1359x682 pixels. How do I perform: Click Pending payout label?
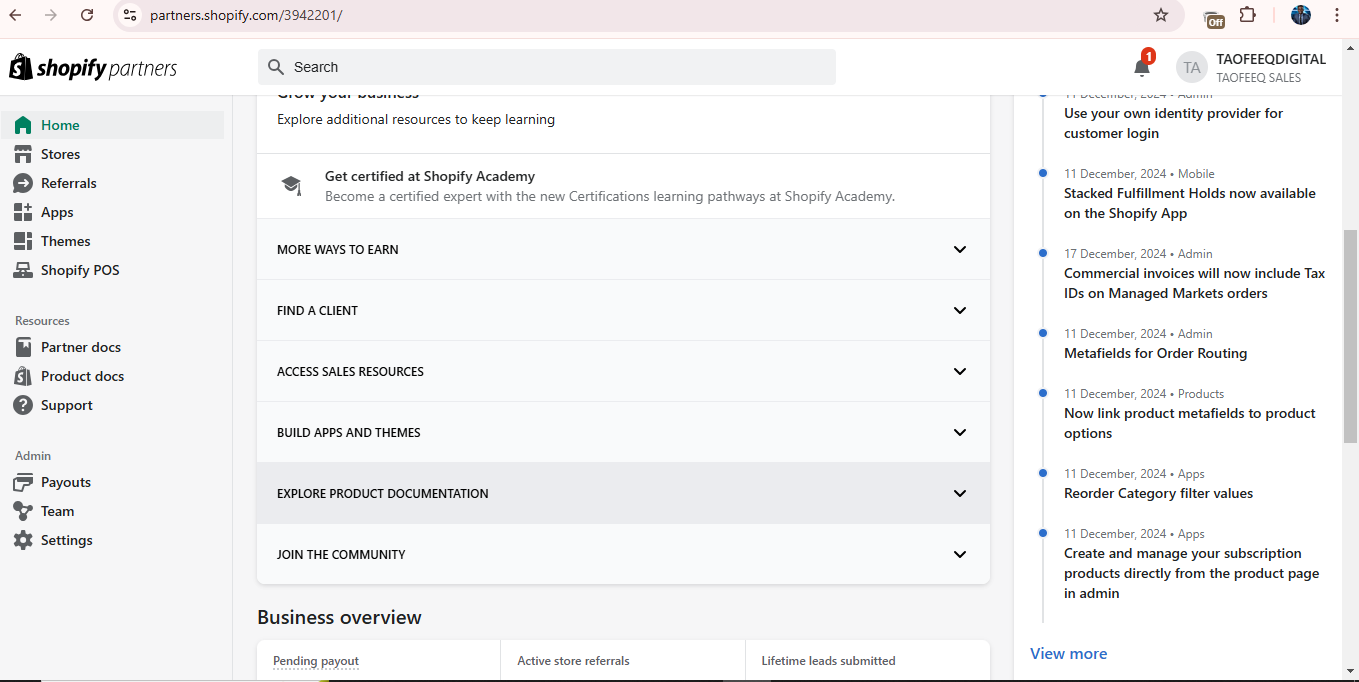point(316,661)
